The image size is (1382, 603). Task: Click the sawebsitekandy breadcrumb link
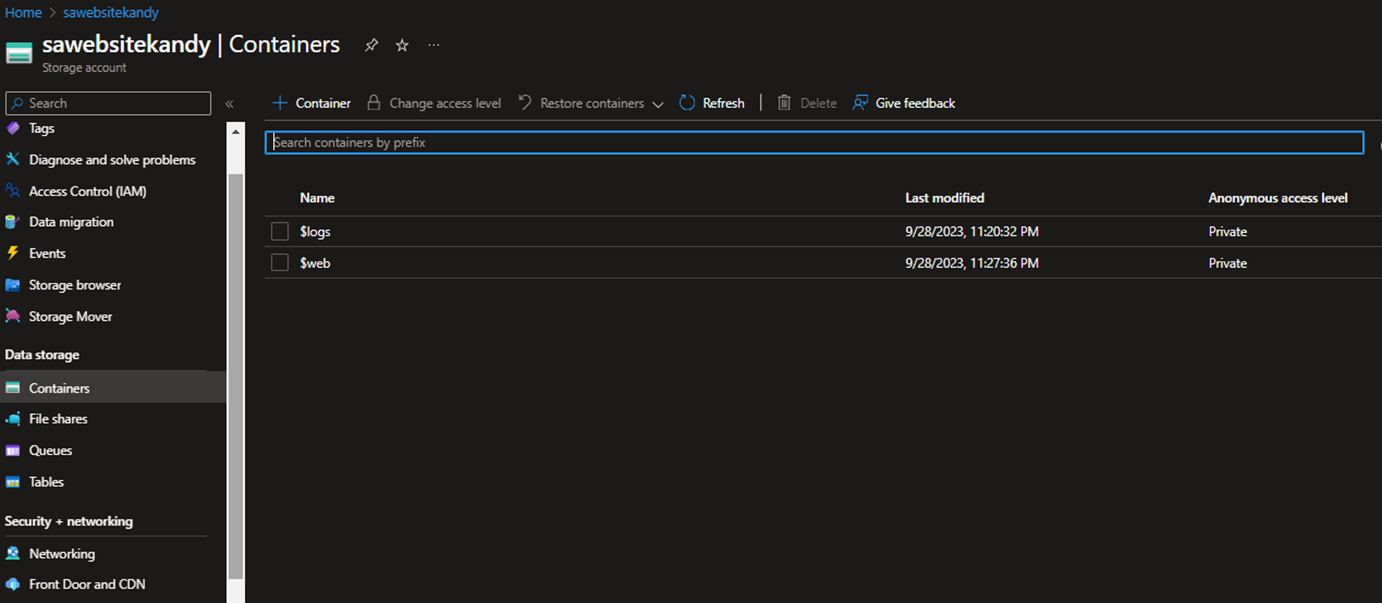tap(110, 13)
